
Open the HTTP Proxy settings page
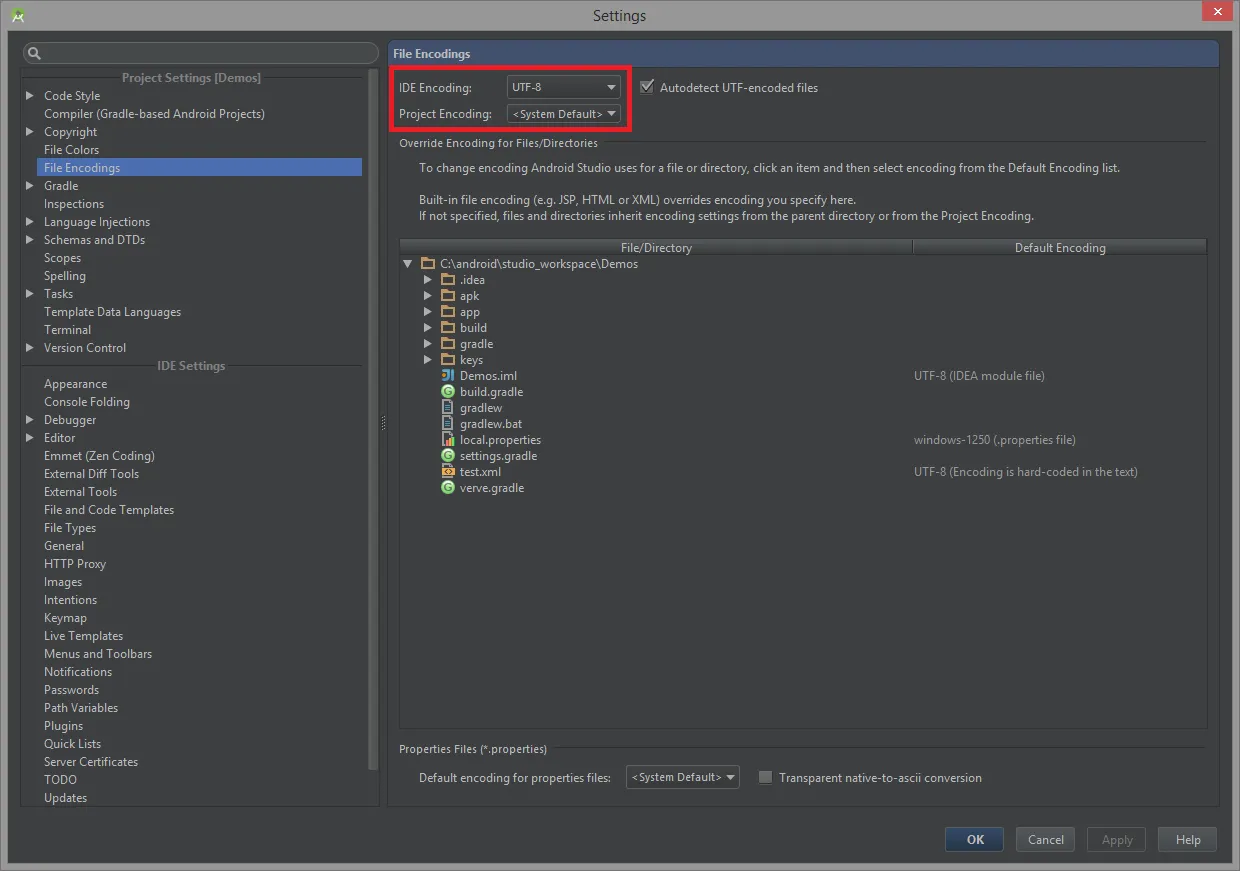[75, 564]
